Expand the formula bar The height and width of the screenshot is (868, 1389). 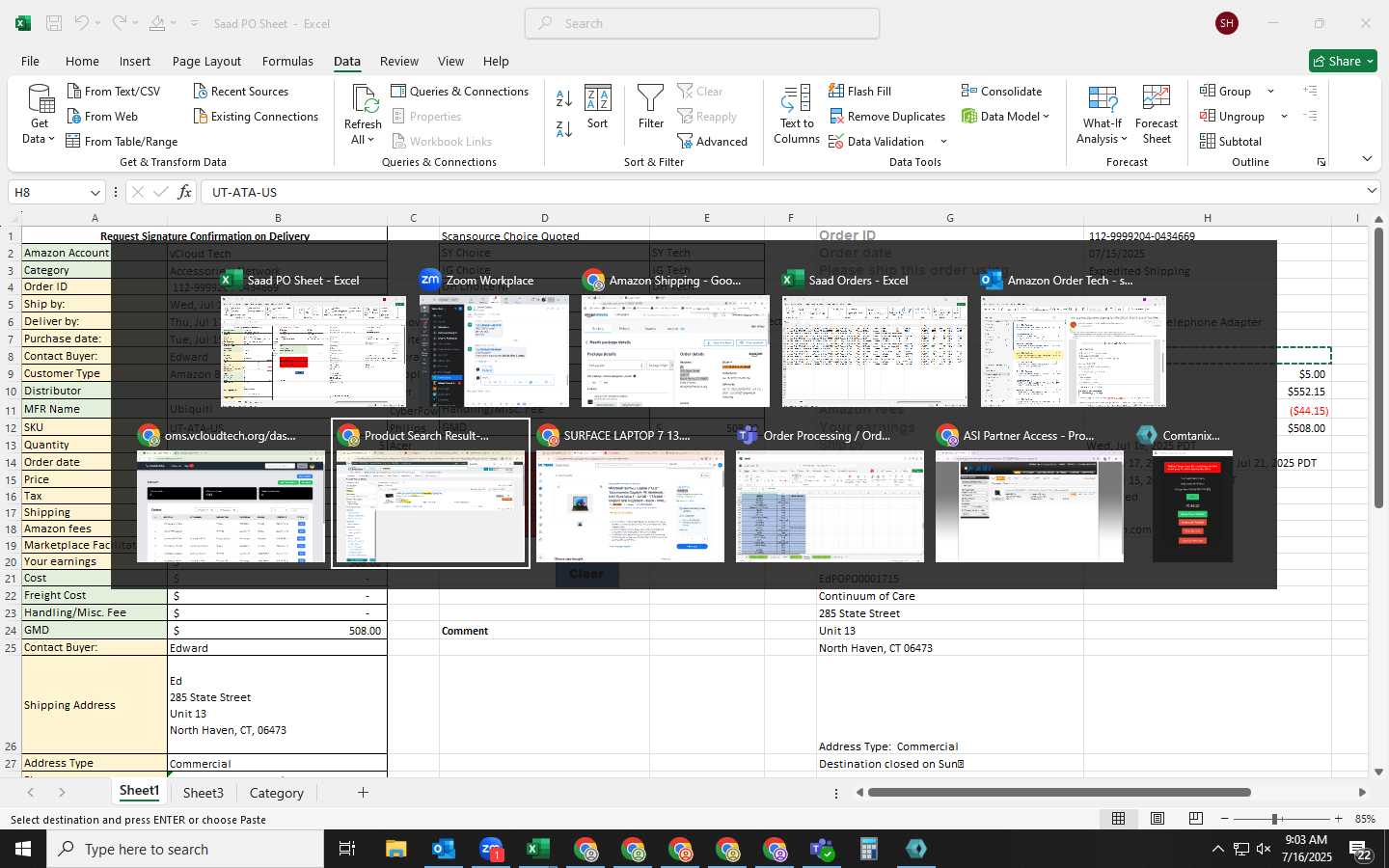(1372, 191)
